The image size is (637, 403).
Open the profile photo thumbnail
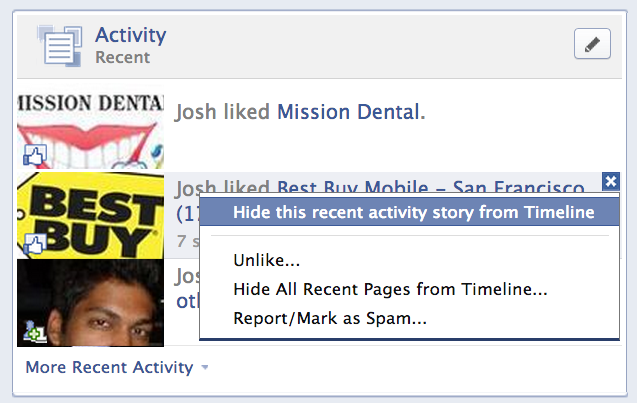[90, 302]
